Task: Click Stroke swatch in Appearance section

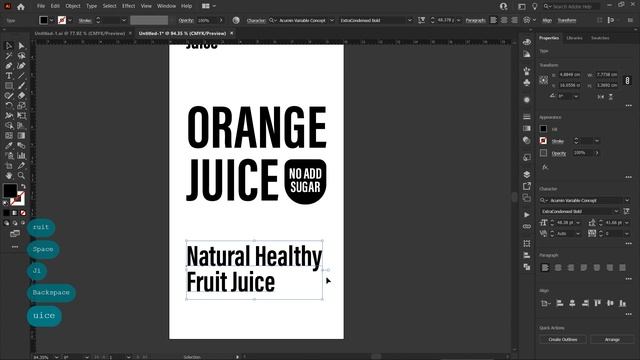Action: point(543,141)
